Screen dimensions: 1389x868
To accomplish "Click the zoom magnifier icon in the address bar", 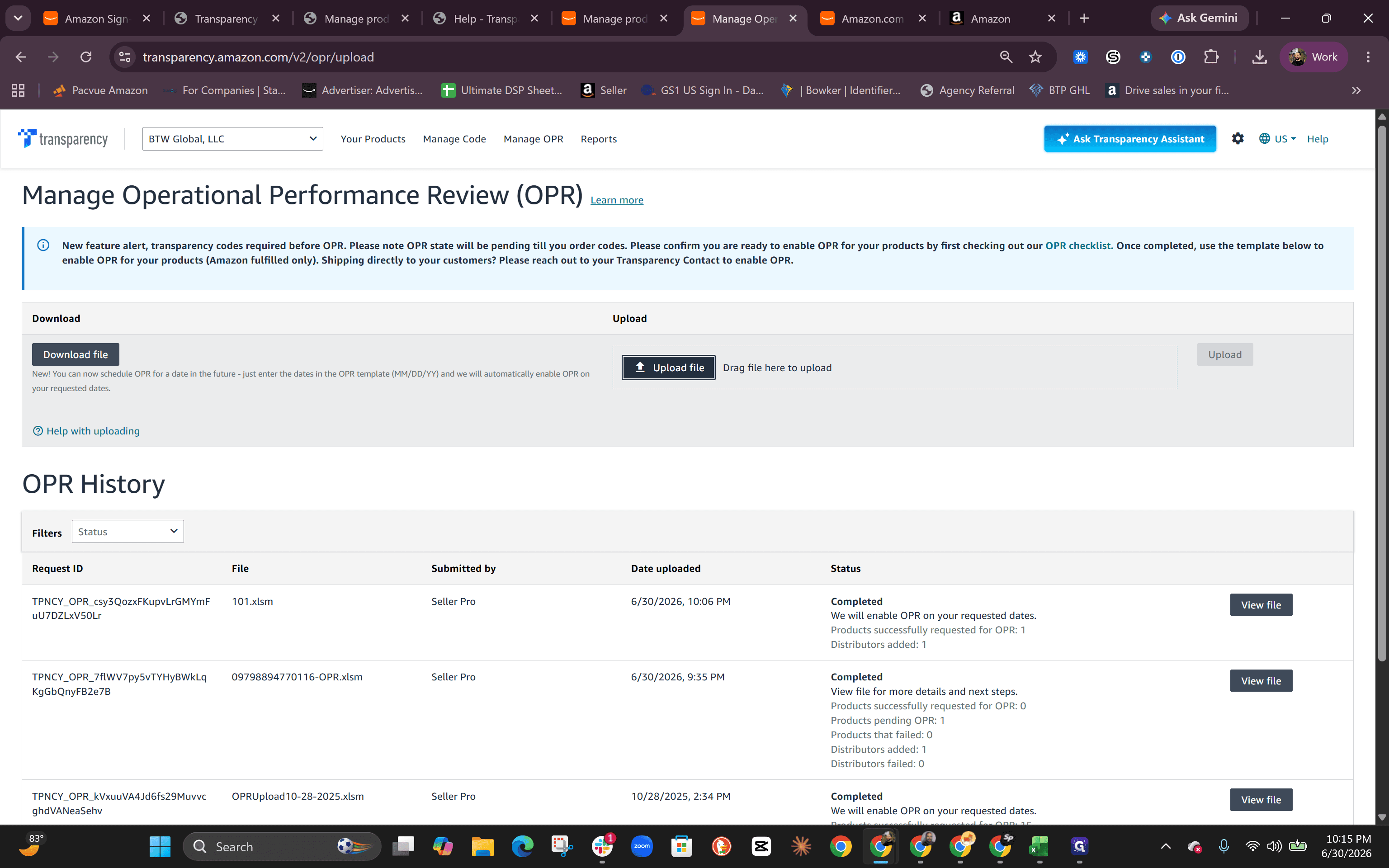I will click(x=1006, y=57).
